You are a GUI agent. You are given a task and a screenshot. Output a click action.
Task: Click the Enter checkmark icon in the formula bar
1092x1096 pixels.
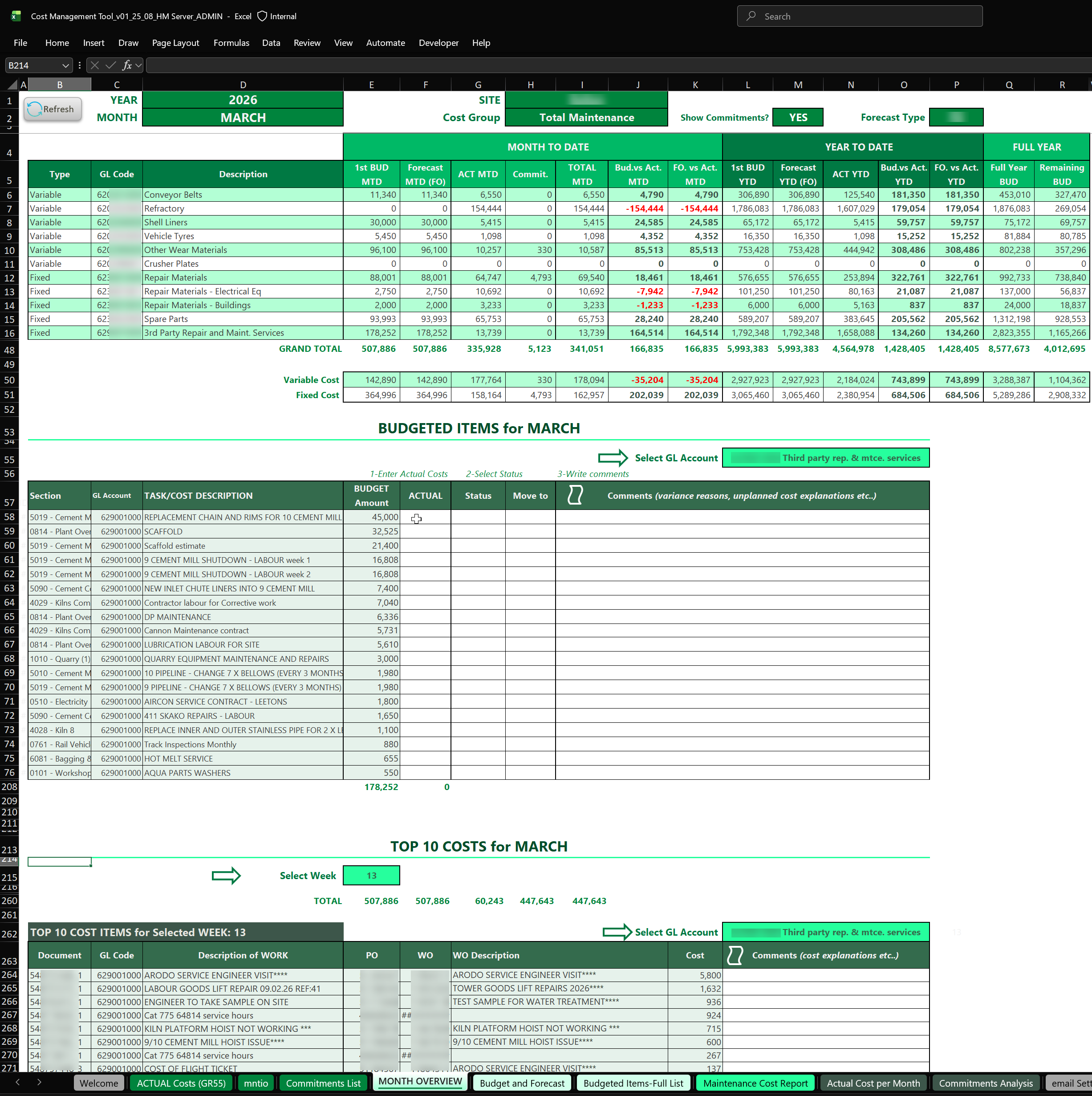coord(111,65)
